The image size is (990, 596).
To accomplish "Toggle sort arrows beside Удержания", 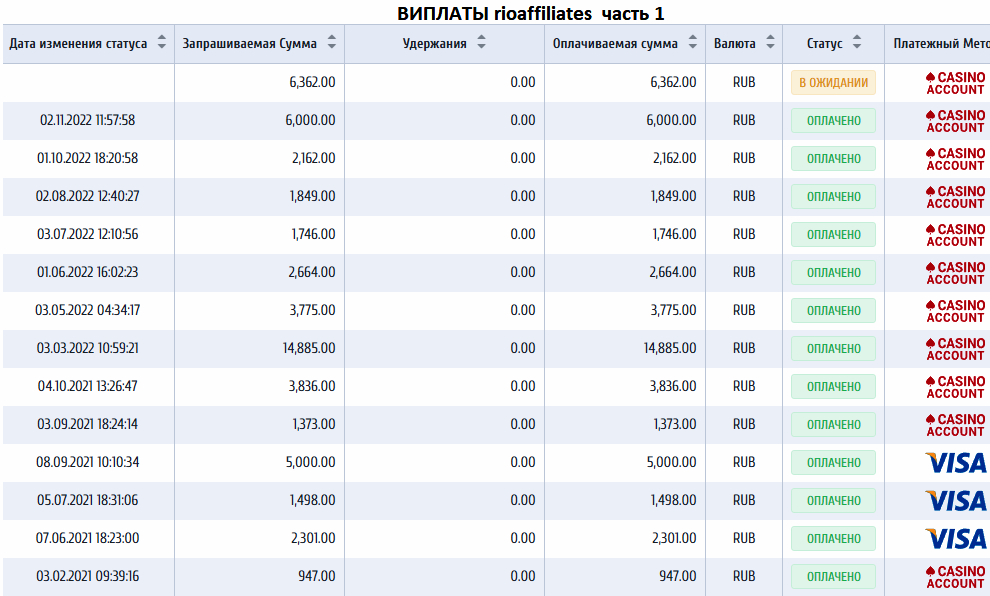I will (x=481, y=42).
